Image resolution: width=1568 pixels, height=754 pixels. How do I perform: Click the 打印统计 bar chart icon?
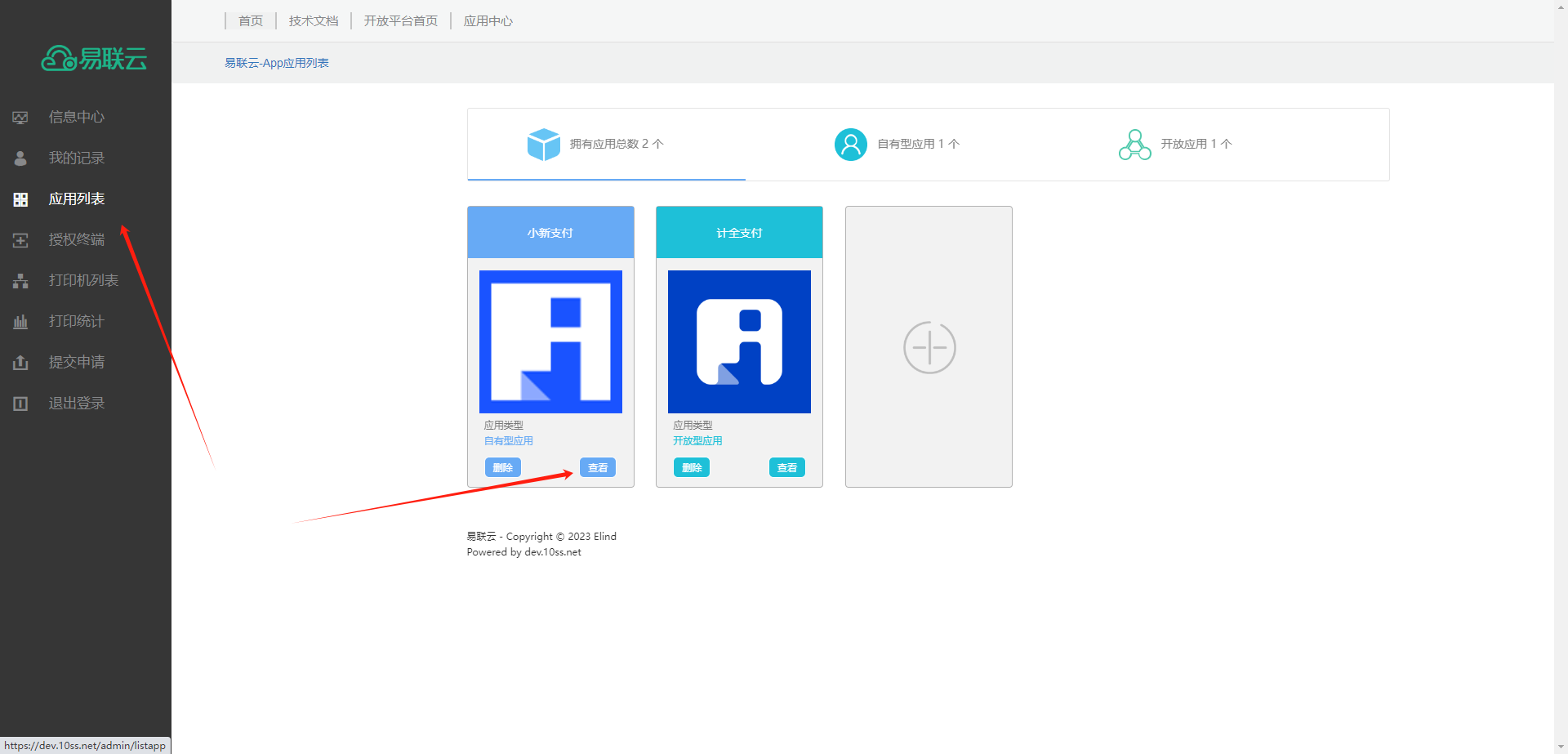click(x=20, y=322)
